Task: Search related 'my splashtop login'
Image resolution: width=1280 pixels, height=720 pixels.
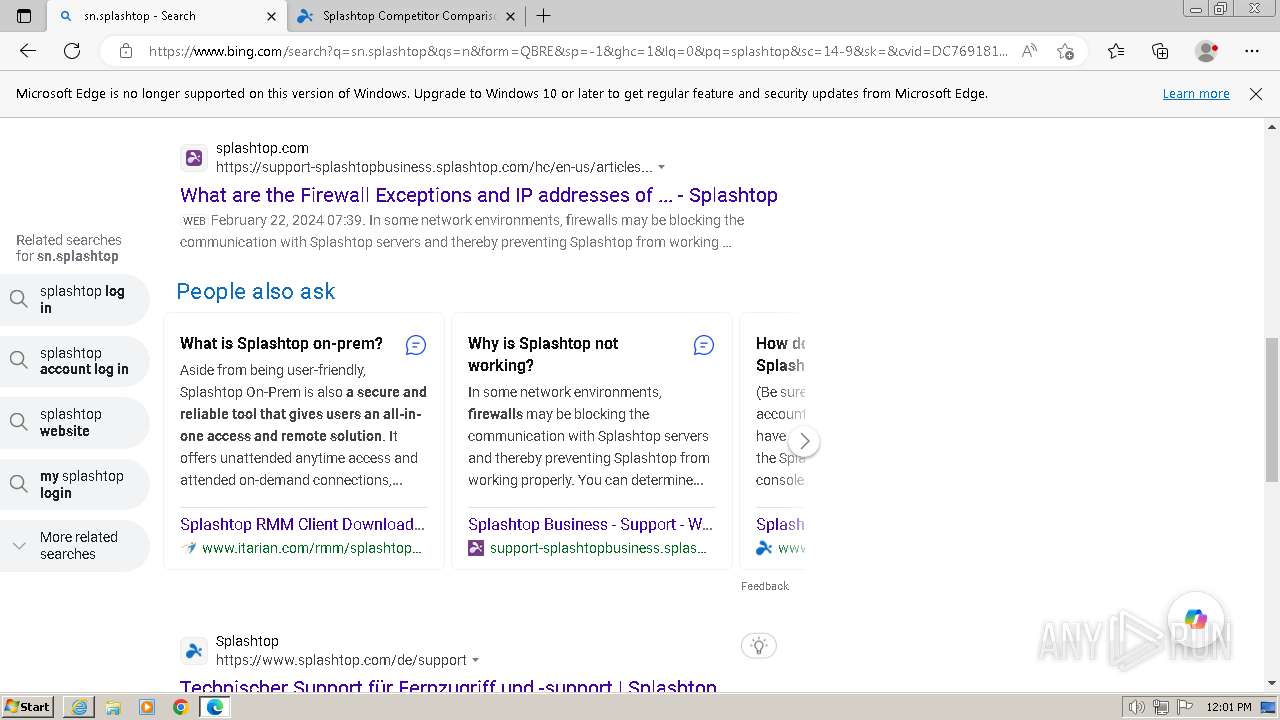Action: point(75,485)
